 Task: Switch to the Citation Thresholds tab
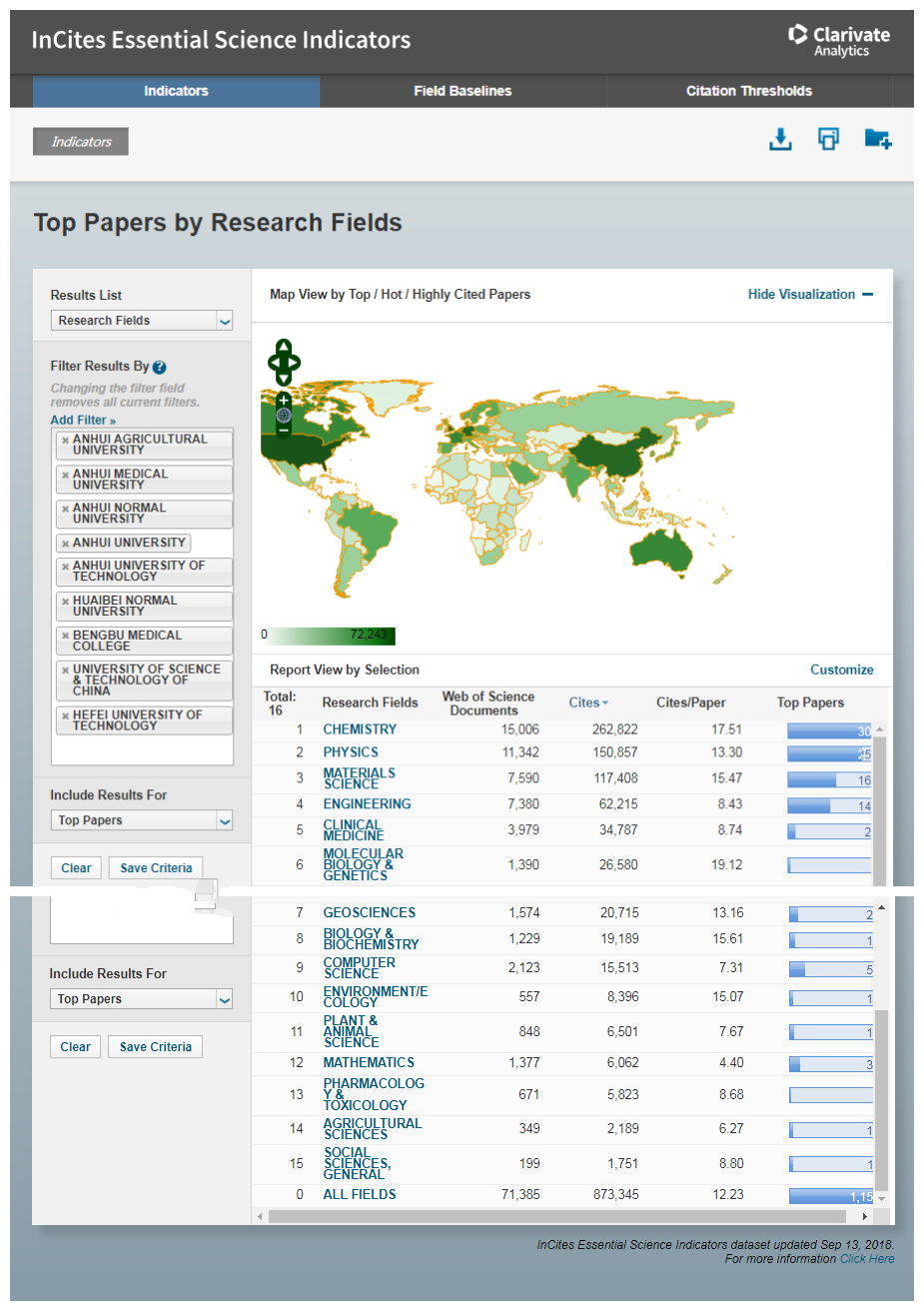[x=748, y=91]
